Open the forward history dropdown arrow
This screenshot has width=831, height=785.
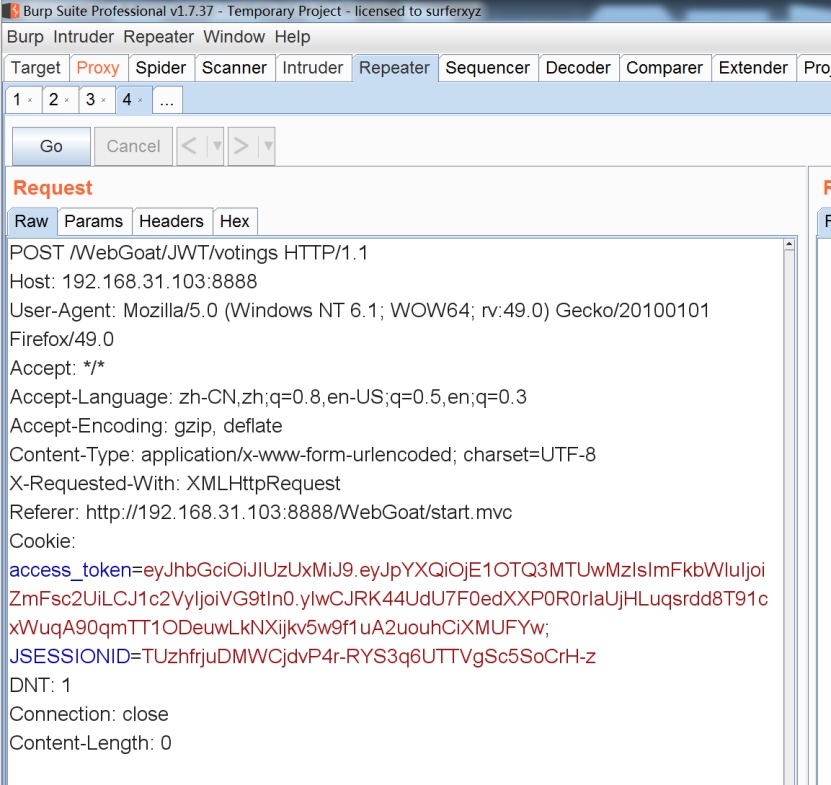268,146
